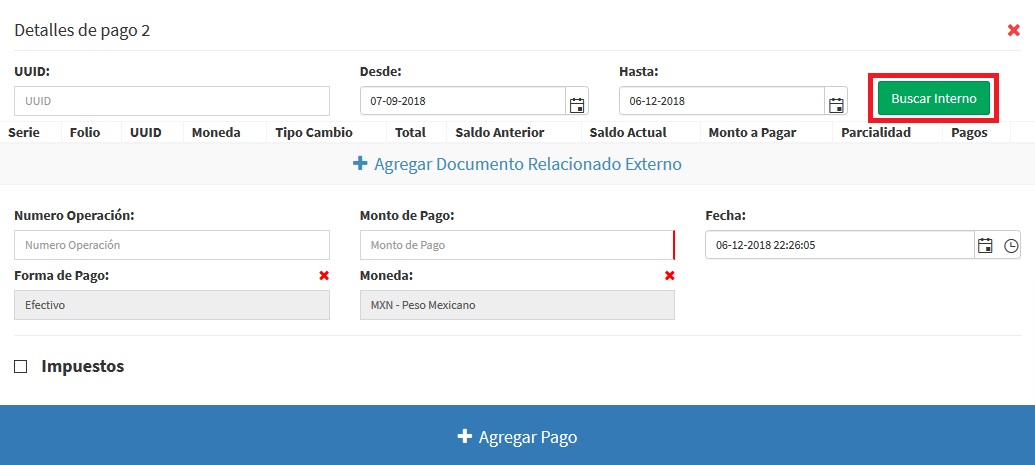Open the Fecha calendar picker icon
This screenshot has height=465, width=1035.
[985, 246]
